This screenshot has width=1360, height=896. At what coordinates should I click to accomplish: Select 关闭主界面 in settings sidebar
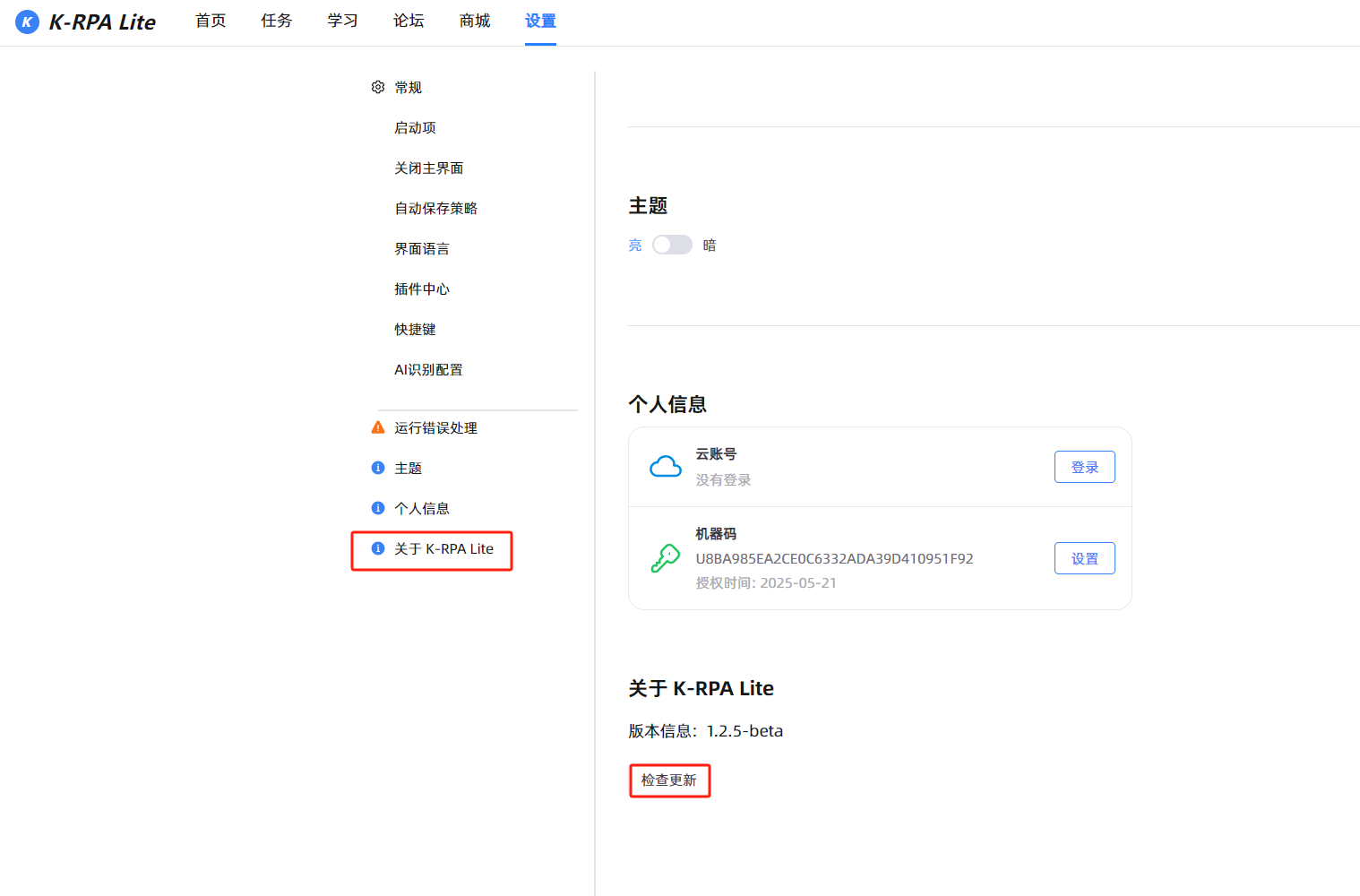pos(429,168)
